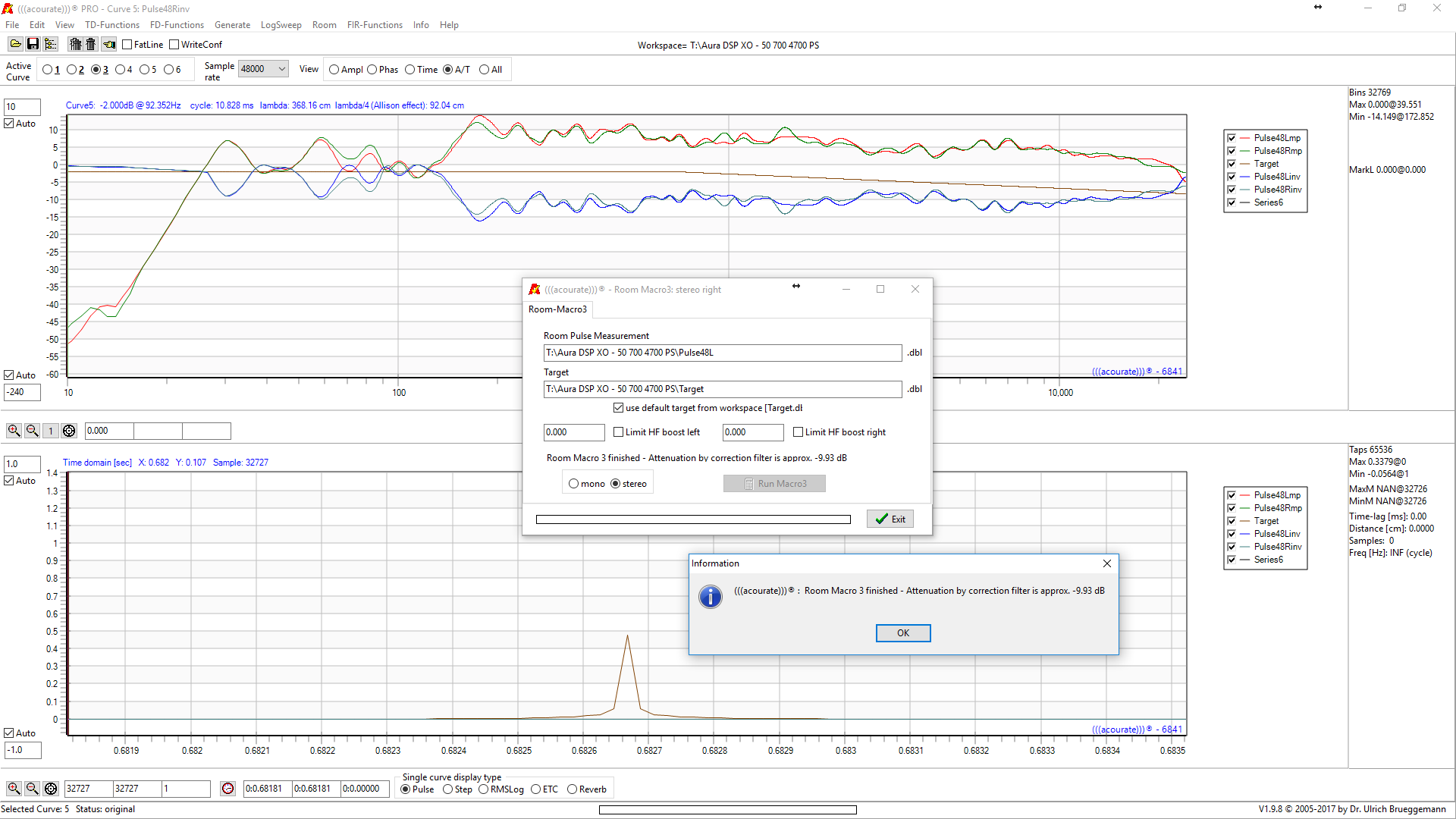The height and width of the screenshot is (819, 1456).
Task: Select the Room-Macro3 tab
Action: pos(557,309)
